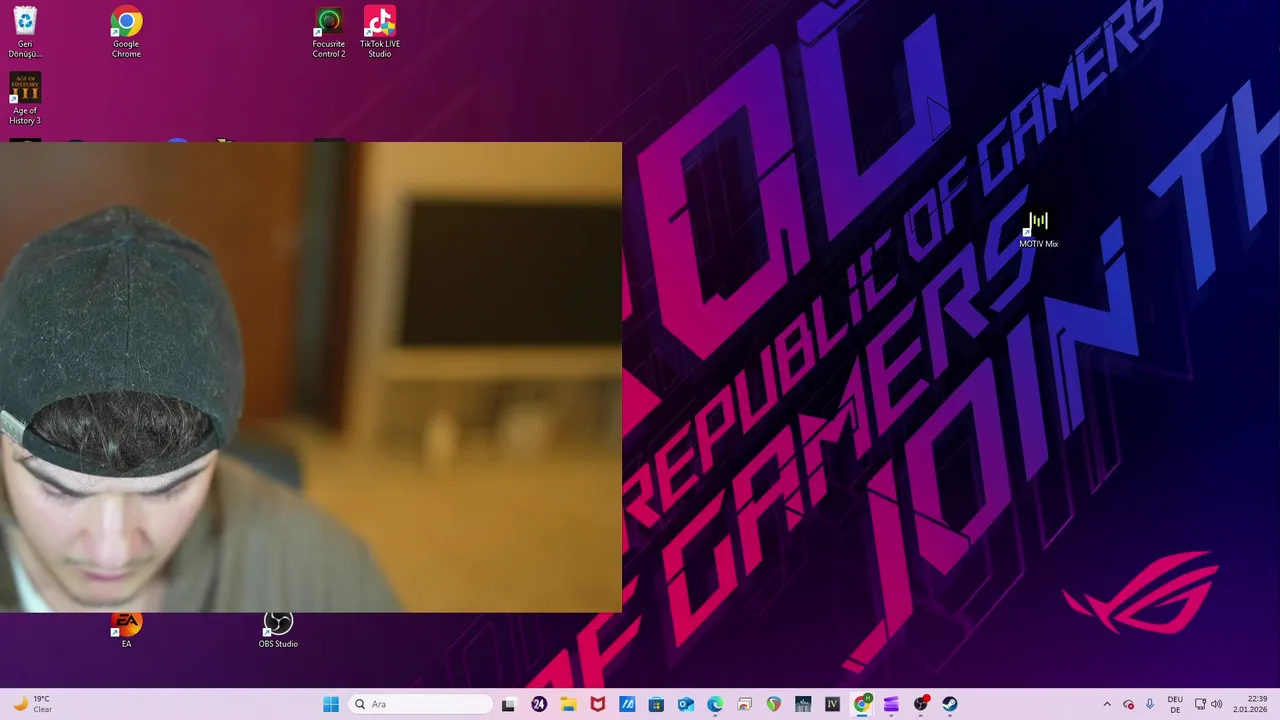Viewport: 1280px width, 720px height.
Task: Open TikTok LIVE Studio desktop shortcut
Action: [380, 32]
